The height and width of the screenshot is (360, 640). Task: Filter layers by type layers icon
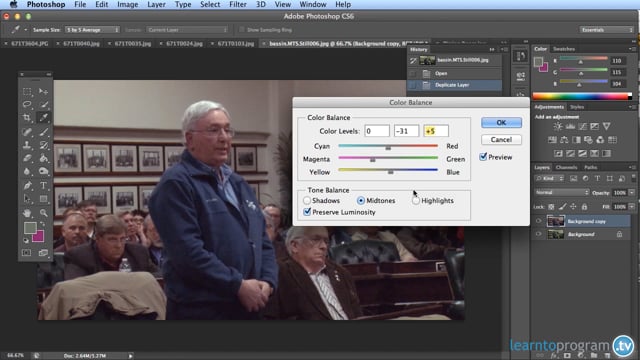(x=597, y=178)
